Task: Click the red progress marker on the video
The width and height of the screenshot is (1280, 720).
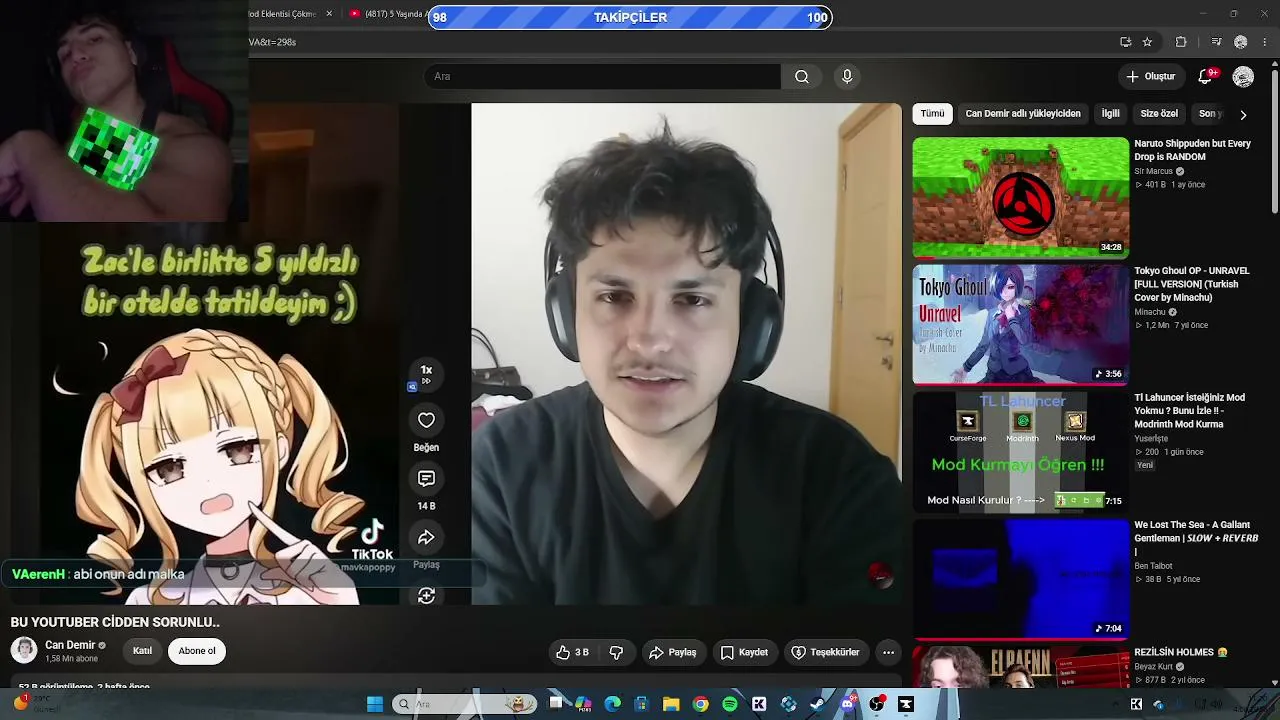Action: (x=879, y=573)
